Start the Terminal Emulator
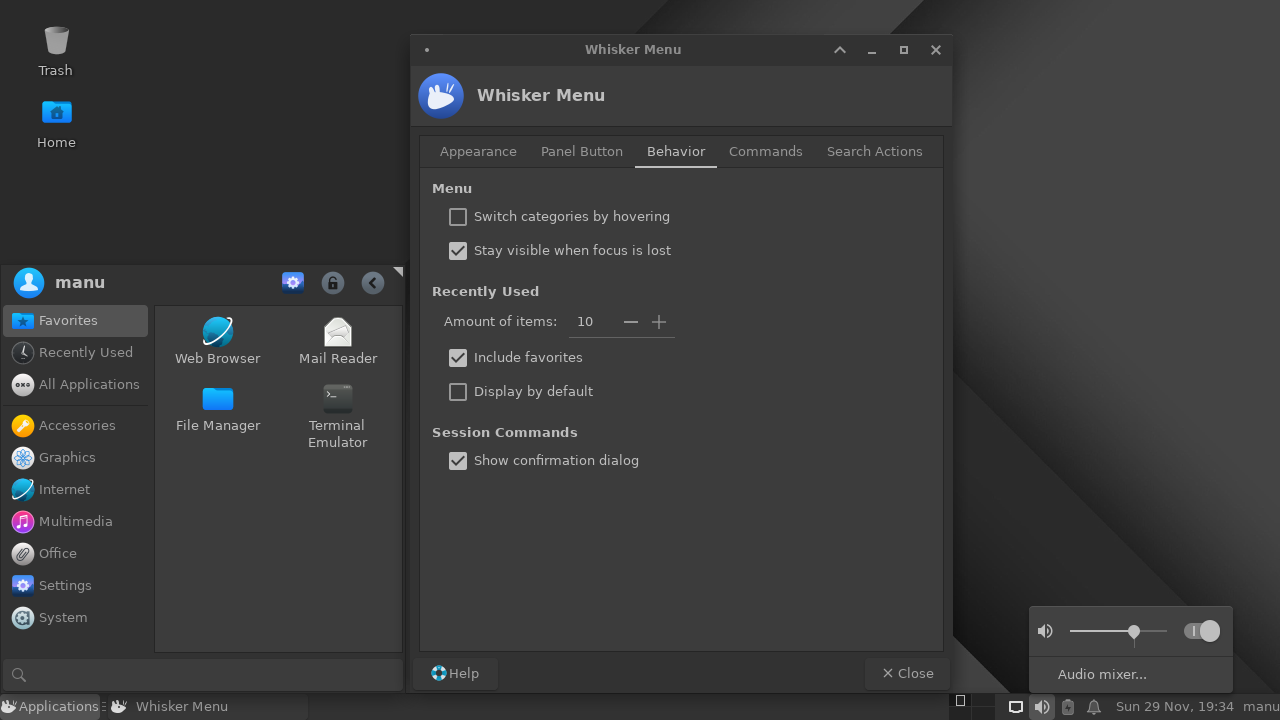This screenshot has height=720, width=1280. pos(337,407)
